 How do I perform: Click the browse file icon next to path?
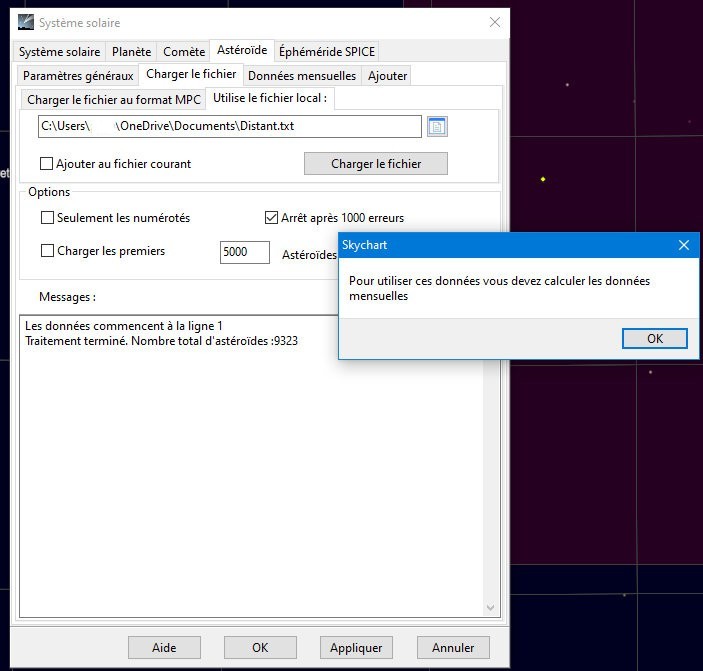pyautogui.click(x=437, y=127)
